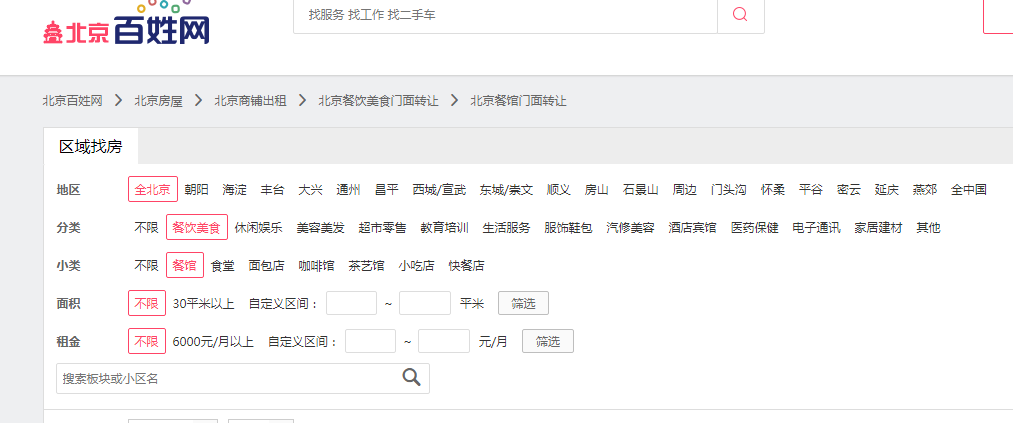Screen dimensions: 1013x423
Task: Select 生活服务 category
Action: click(x=506, y=227)
